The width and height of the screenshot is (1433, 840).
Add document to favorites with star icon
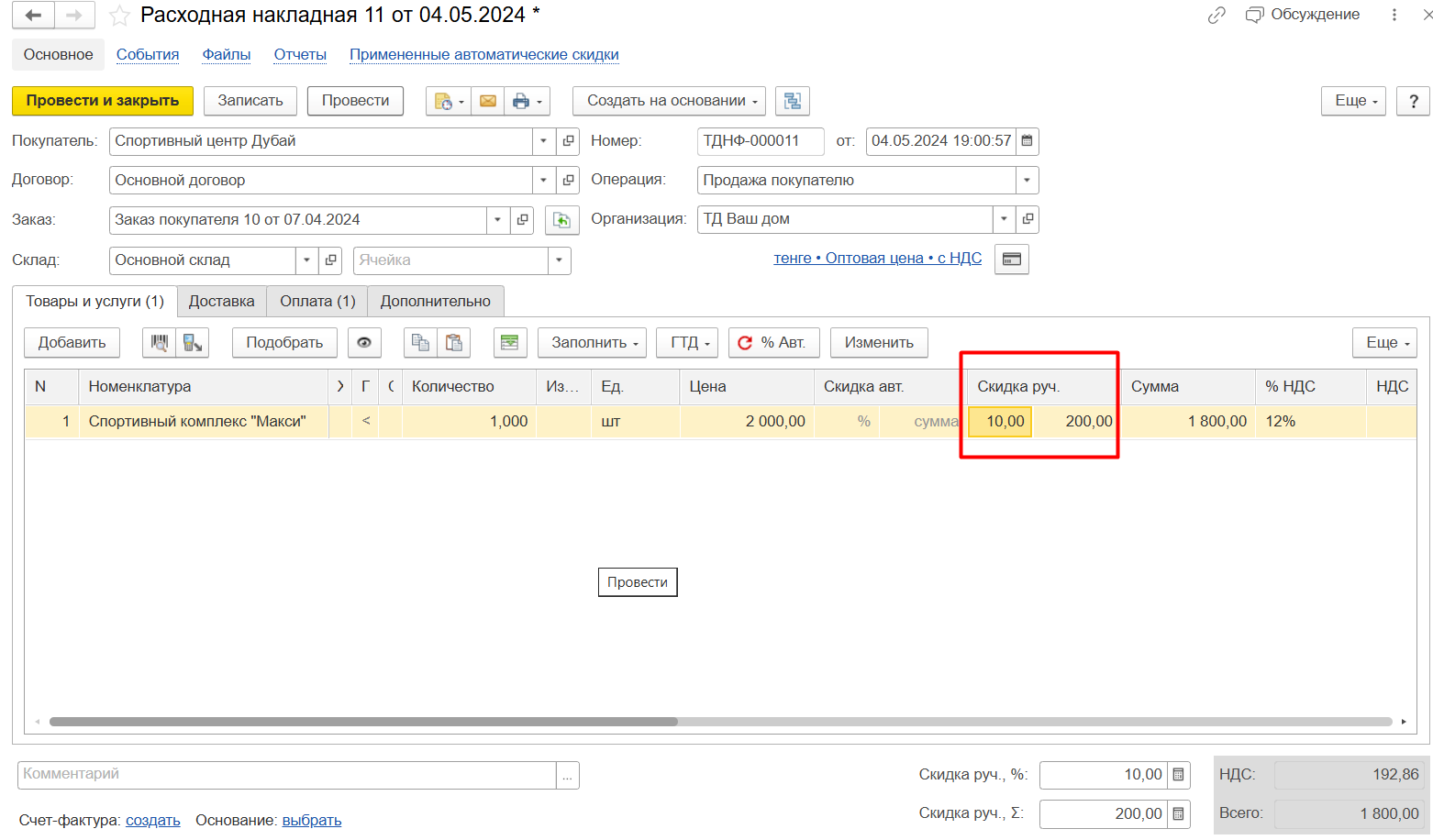(x=119, y=16)
